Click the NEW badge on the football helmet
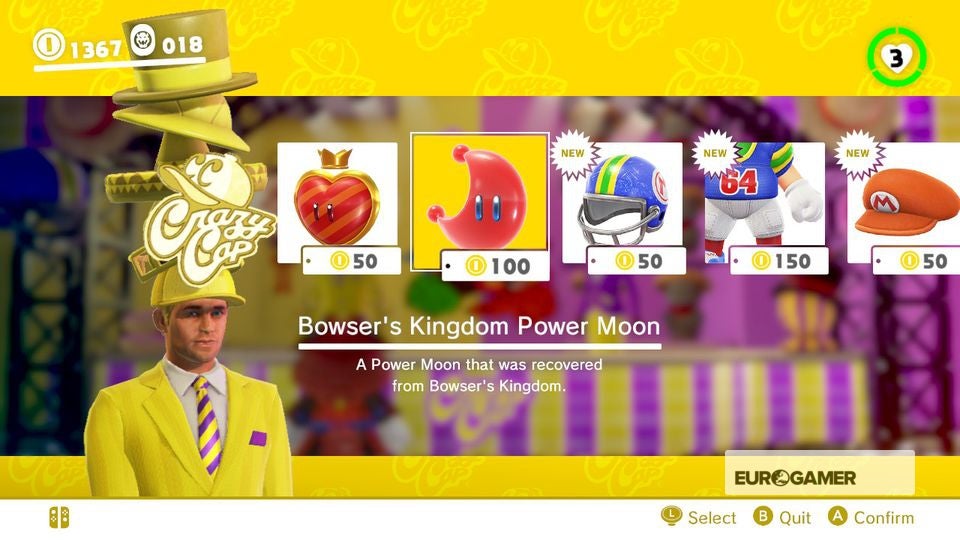 [x=573, y=154]
